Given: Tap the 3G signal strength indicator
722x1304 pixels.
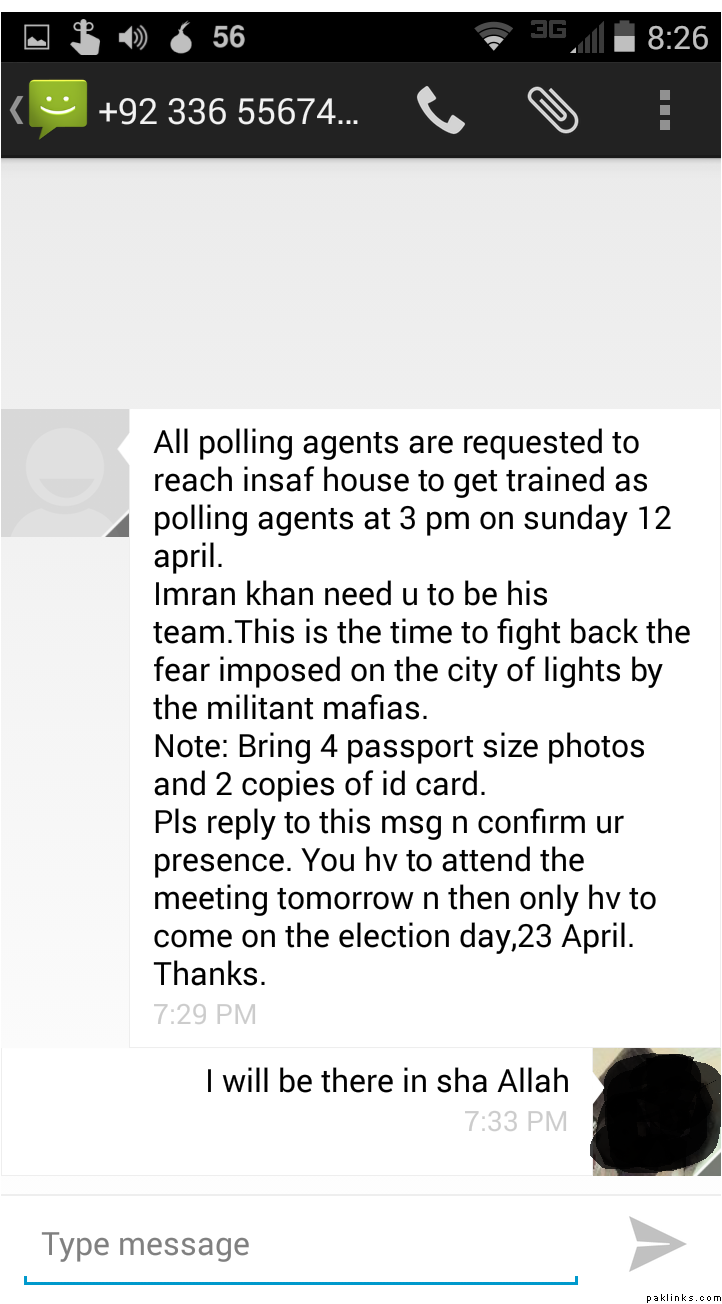Looking at the screenshot, I should pos(568,37).
